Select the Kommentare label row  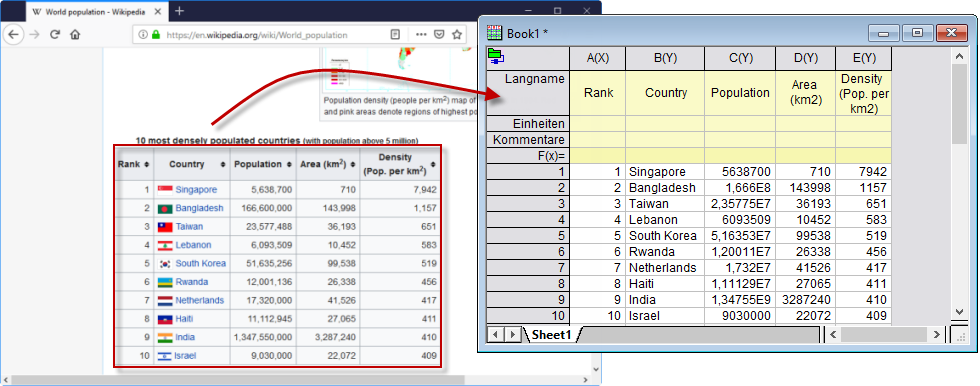(x=528, y=140)
